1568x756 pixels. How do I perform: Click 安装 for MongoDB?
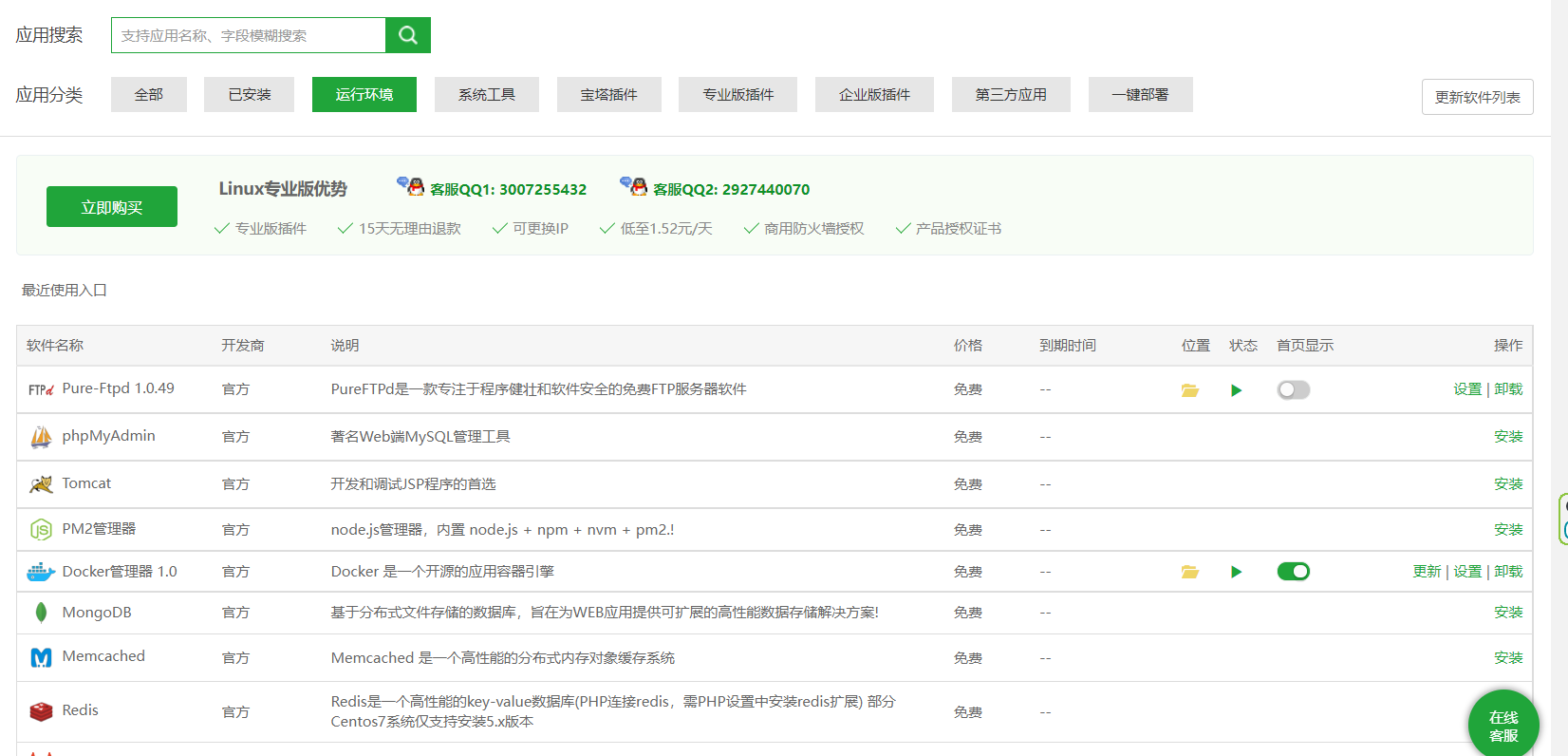pyautogui.click(x=1508, y=612)
